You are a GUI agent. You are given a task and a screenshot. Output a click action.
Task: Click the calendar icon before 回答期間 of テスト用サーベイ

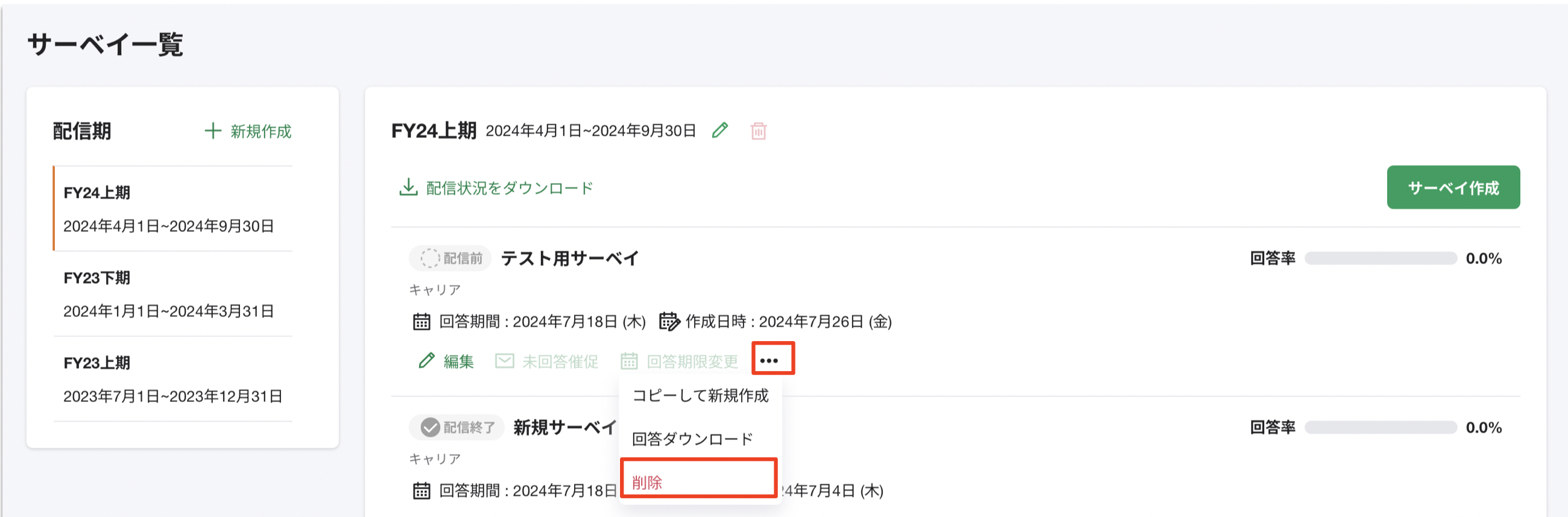[422, 322]
